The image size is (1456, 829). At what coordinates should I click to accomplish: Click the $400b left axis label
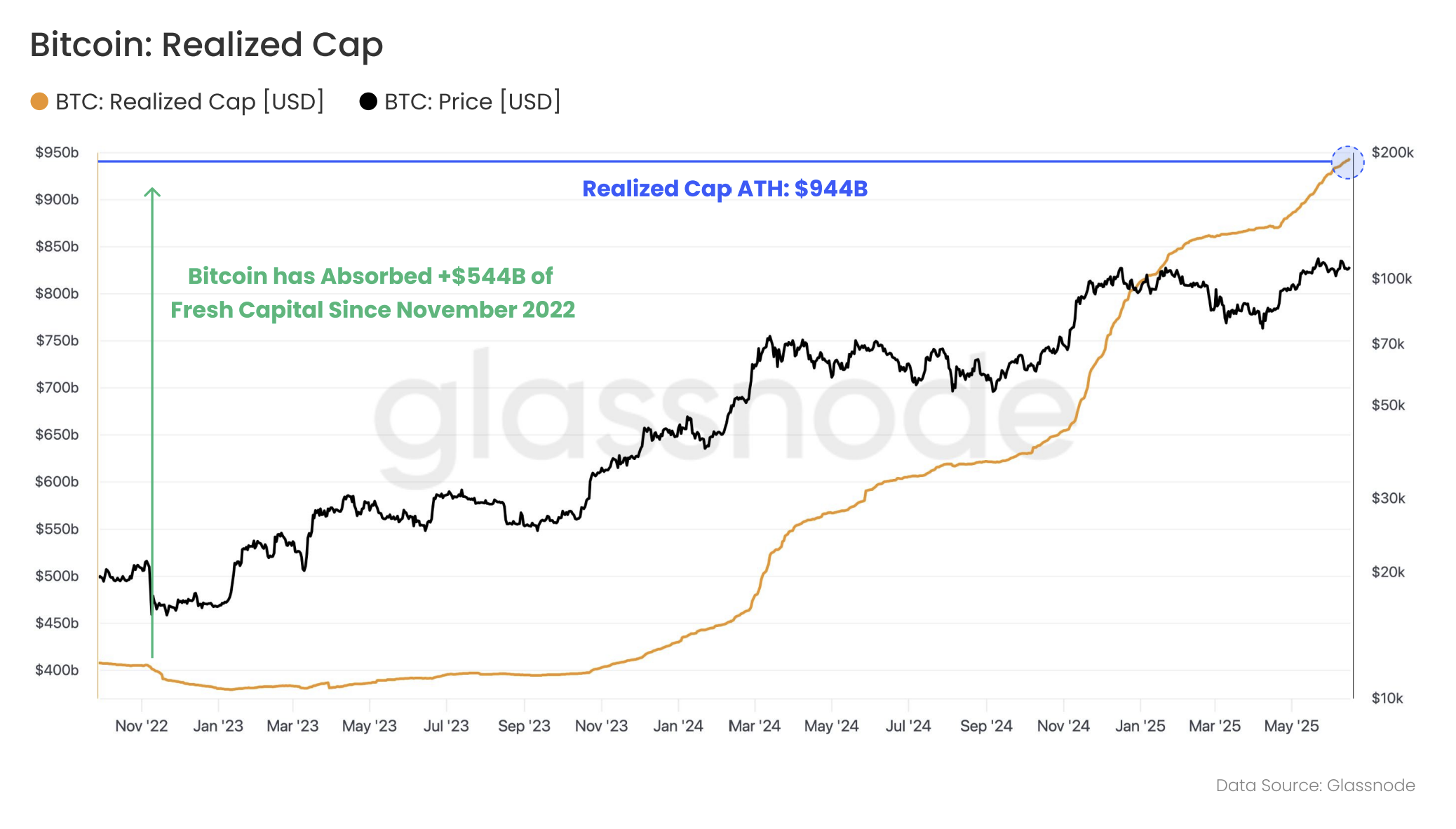[x=57, y=670]
